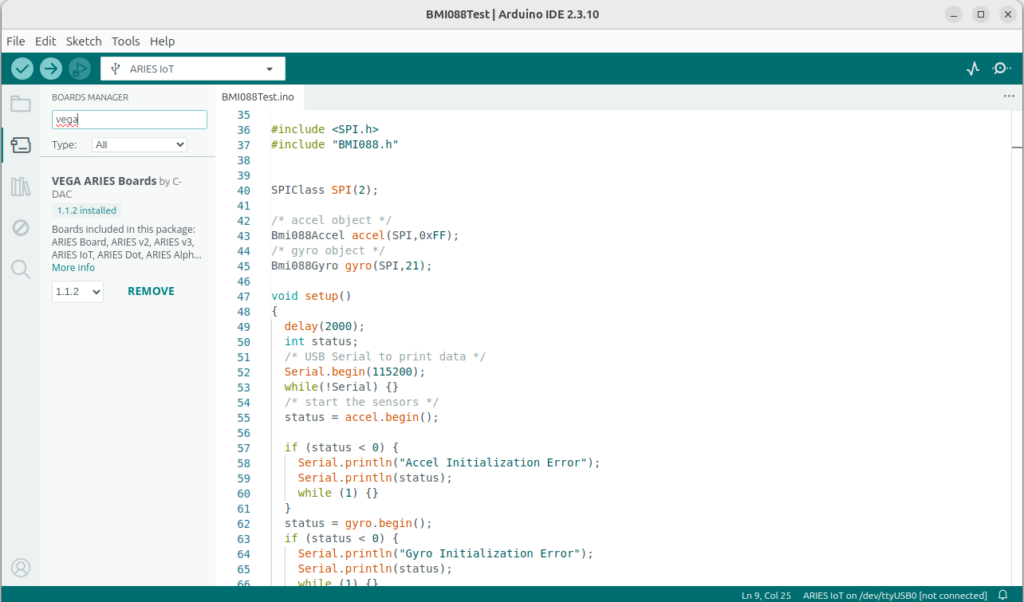Viewport: 1024px width, 602px height.
Task: Open the account profile icon
Action: point(21,567)
